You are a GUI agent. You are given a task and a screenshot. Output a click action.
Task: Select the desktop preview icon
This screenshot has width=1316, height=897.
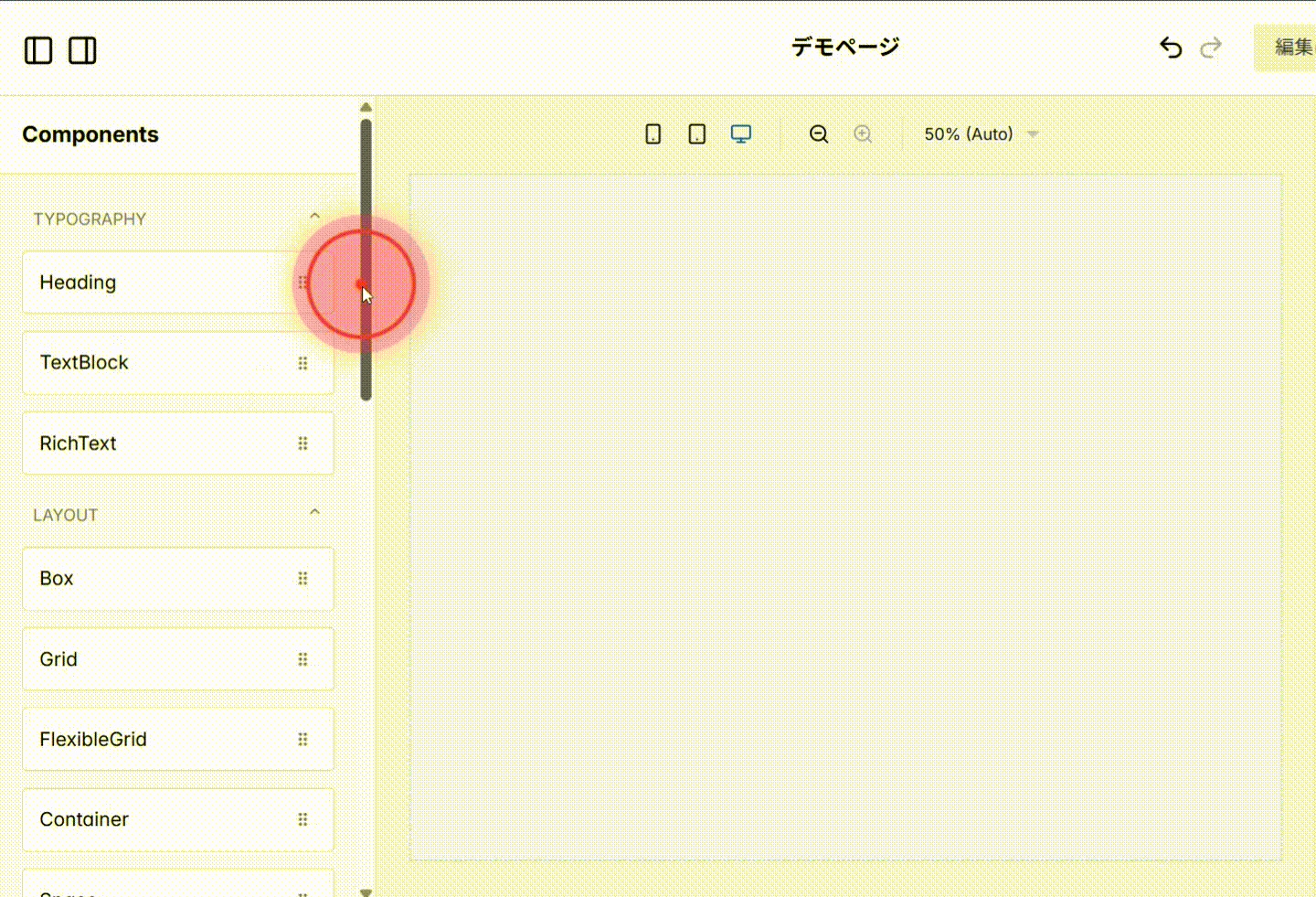click(740, 133)
